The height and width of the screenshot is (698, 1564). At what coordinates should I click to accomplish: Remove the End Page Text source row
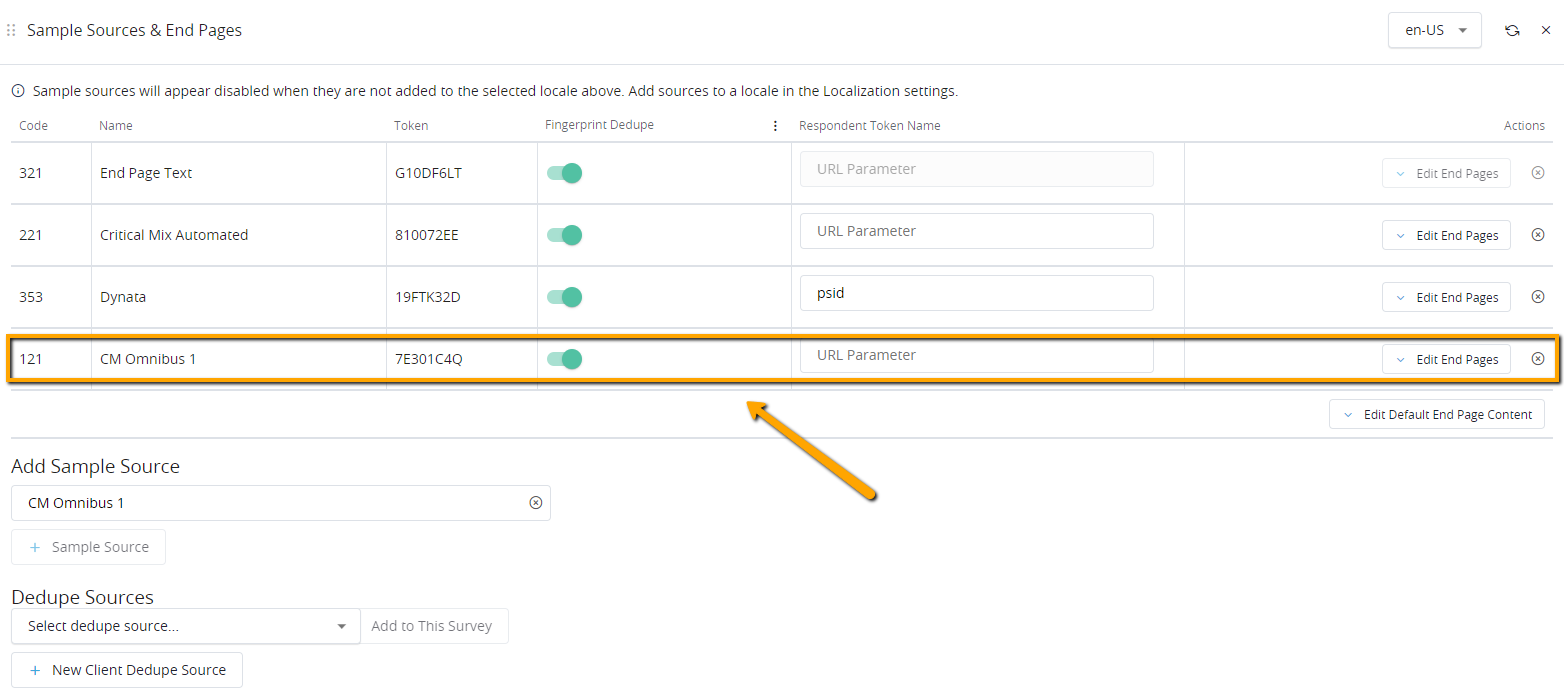point(1538,173)
